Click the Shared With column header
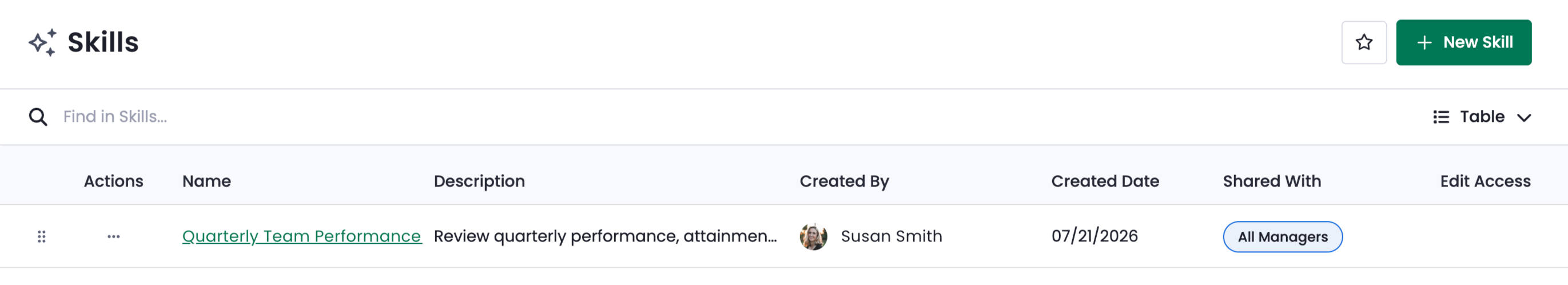 1272,181
